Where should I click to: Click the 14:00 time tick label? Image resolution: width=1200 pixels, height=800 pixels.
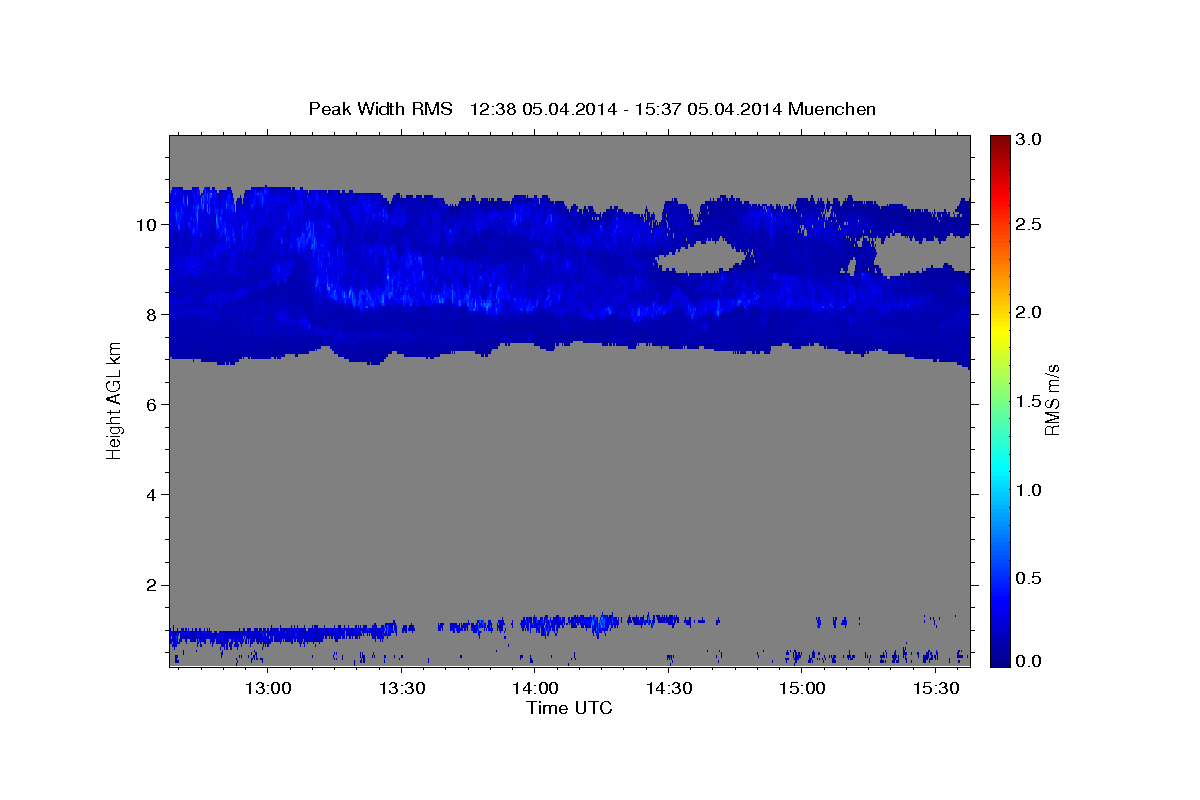[534, 689]
